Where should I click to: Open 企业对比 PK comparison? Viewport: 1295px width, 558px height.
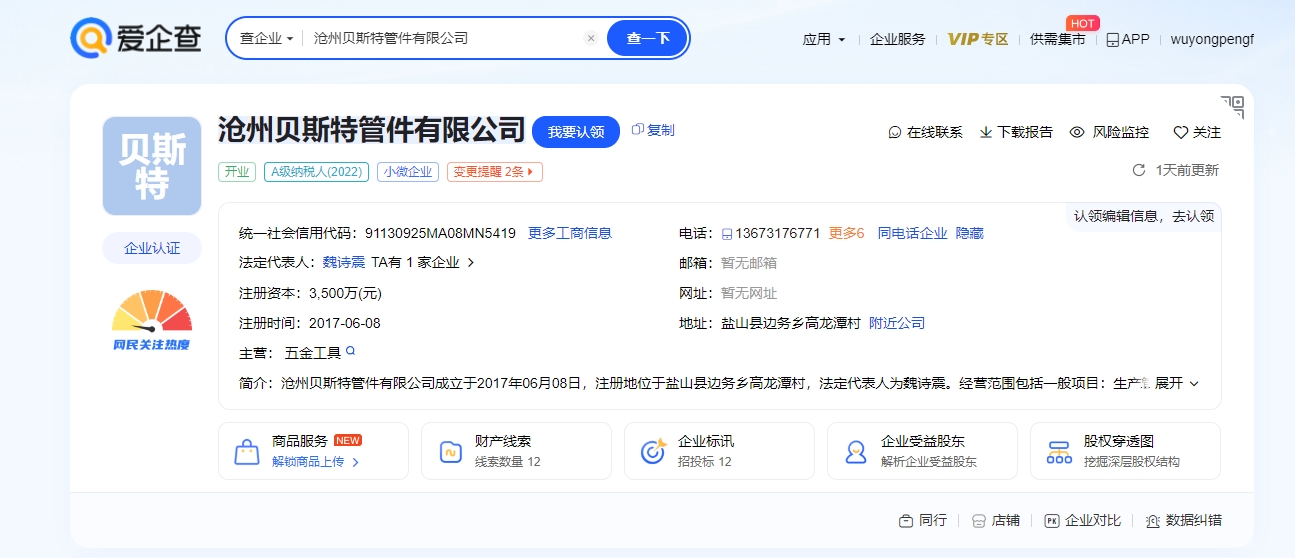click(1083, 521)
